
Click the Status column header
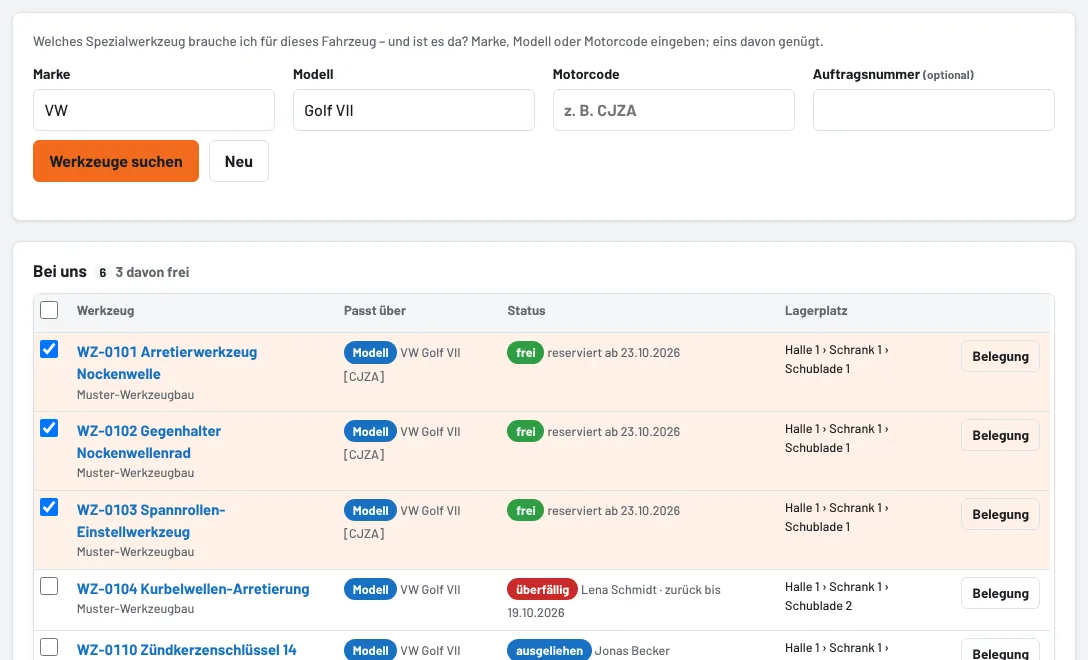click(526, 311)
